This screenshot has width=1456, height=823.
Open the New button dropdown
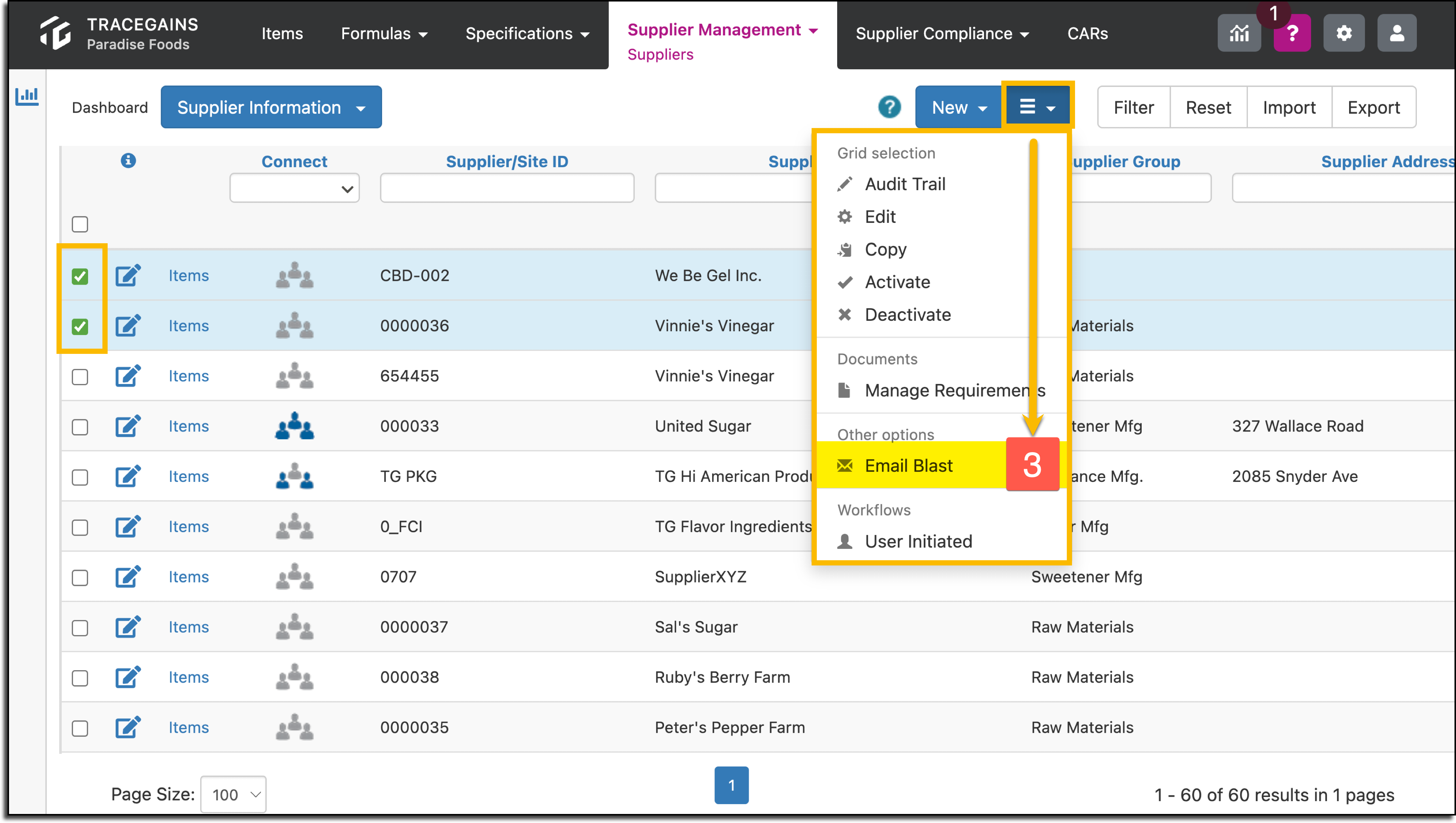959,107
